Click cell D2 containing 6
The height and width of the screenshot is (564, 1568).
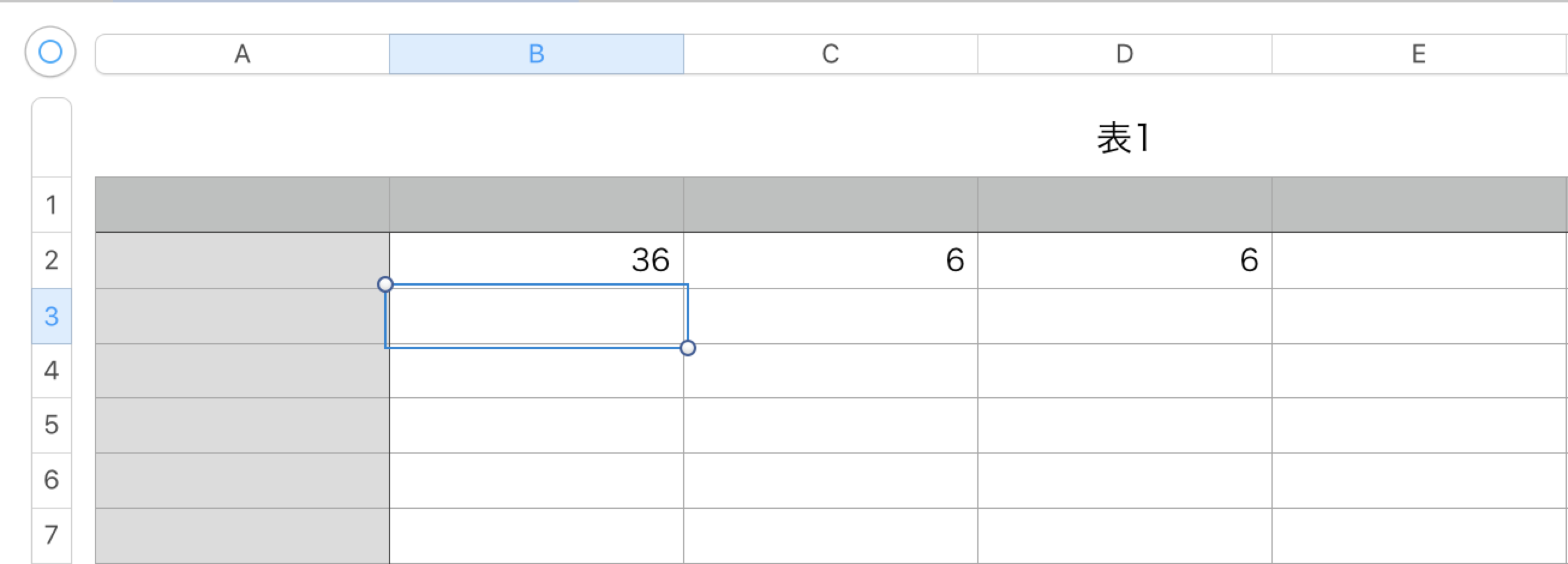point(1124,260)
